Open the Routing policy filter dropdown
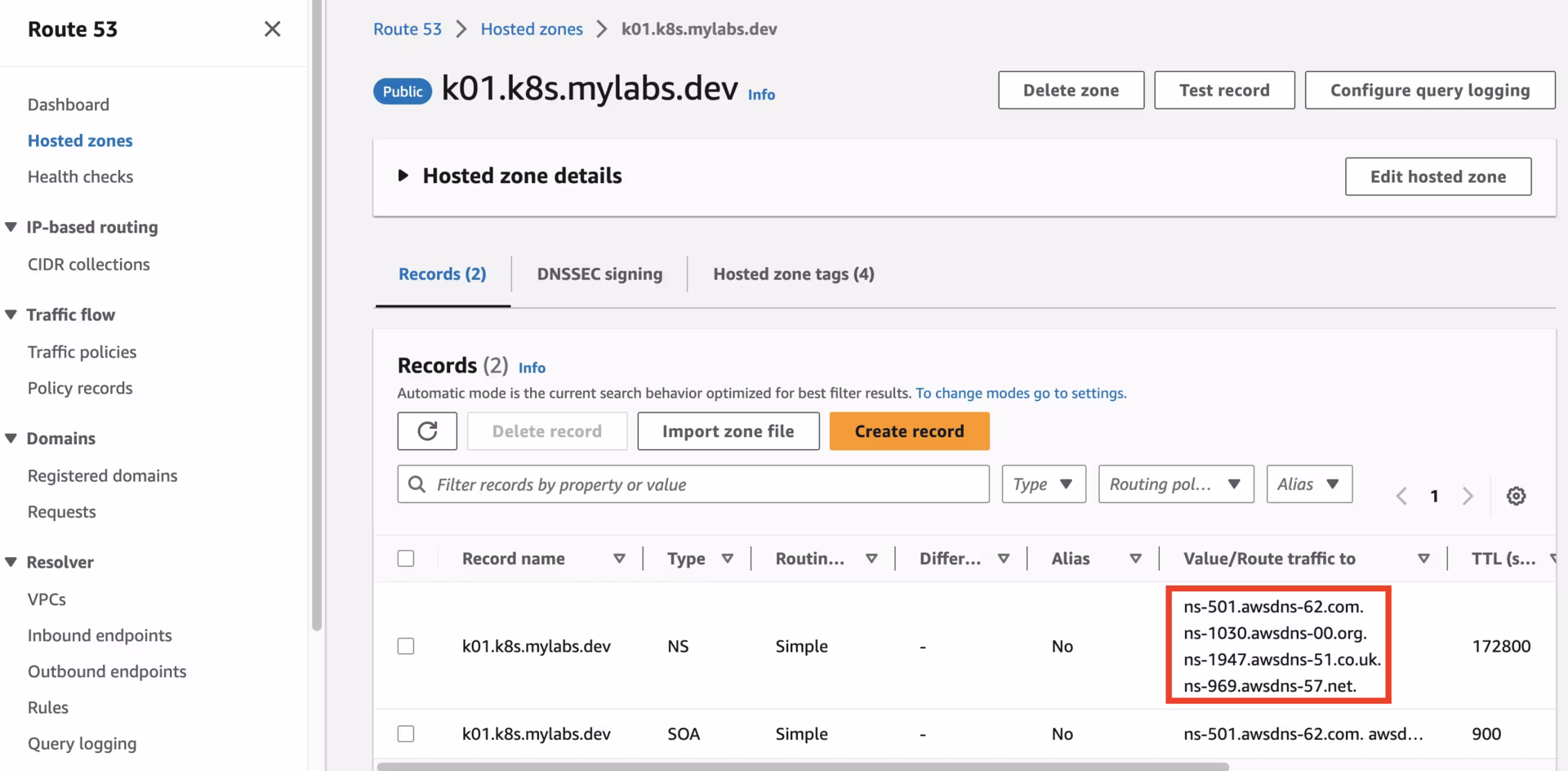Image resolution: width=1568 pixels, height=771 pixels. pos(1175,484)
